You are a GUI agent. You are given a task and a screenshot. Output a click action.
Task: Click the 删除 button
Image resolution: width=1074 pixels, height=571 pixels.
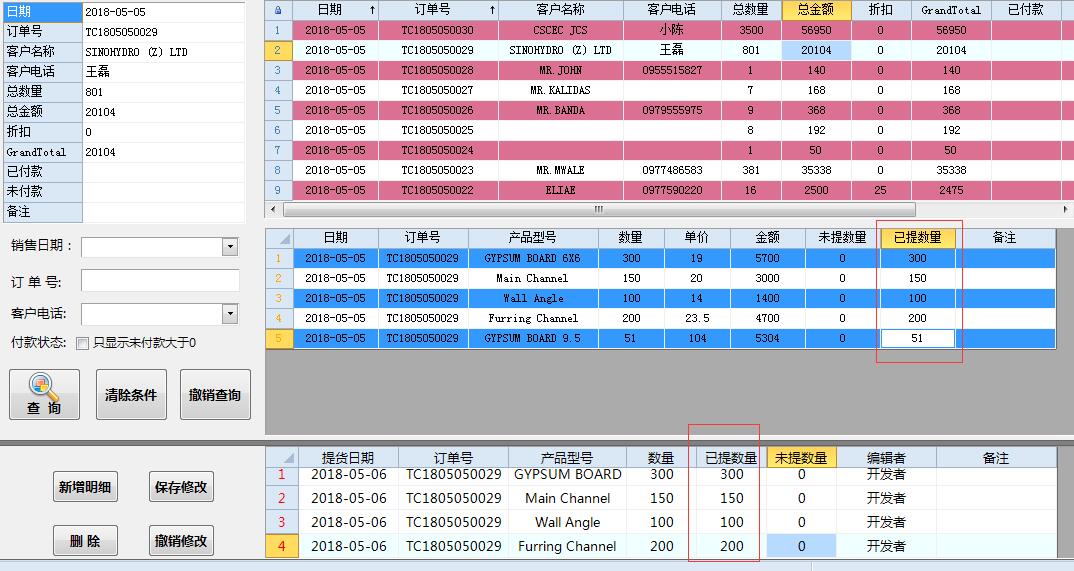pyautogui.click(x=85, y=541)
